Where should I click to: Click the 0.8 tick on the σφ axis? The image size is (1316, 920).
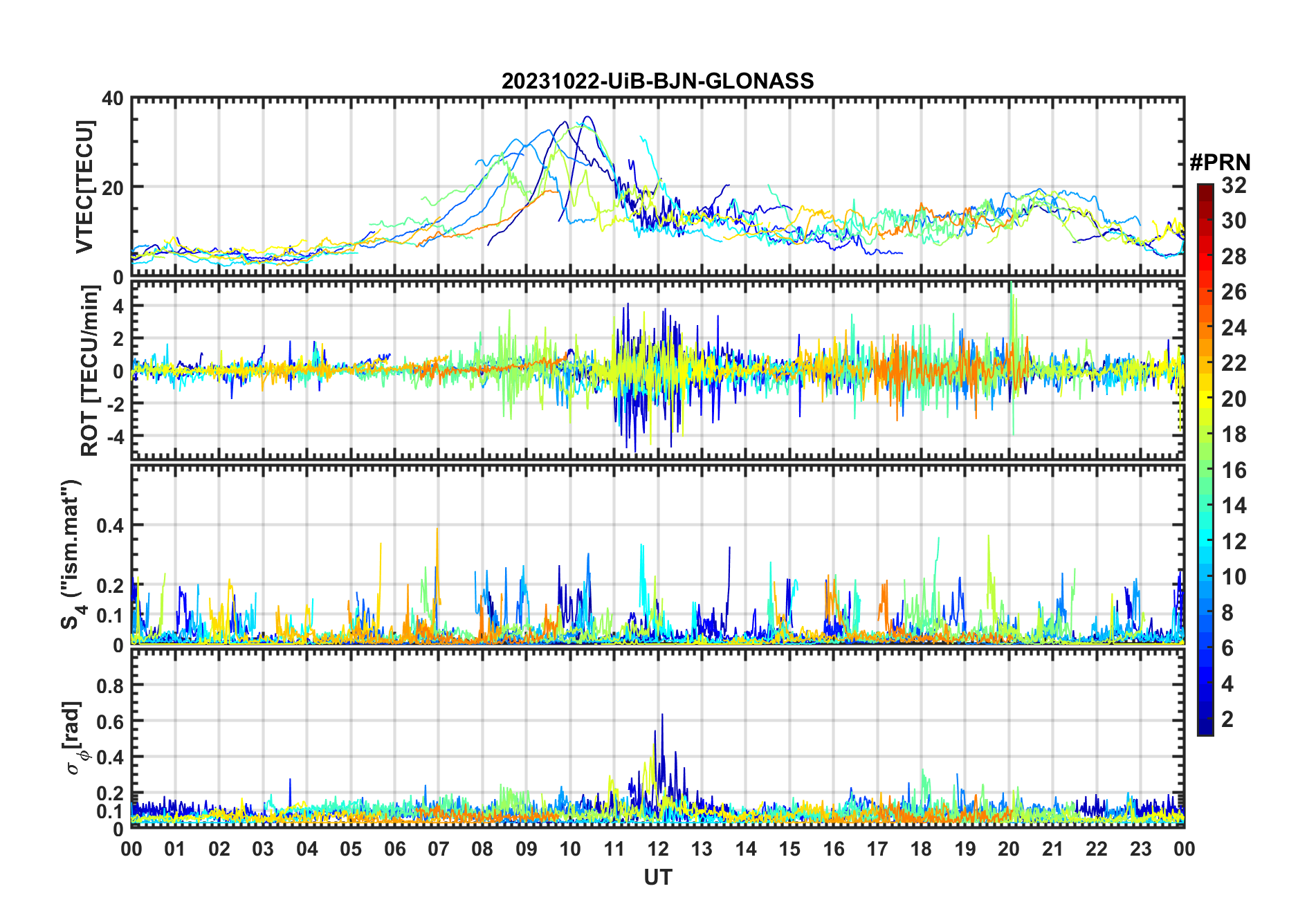click(x=110, y=686)
